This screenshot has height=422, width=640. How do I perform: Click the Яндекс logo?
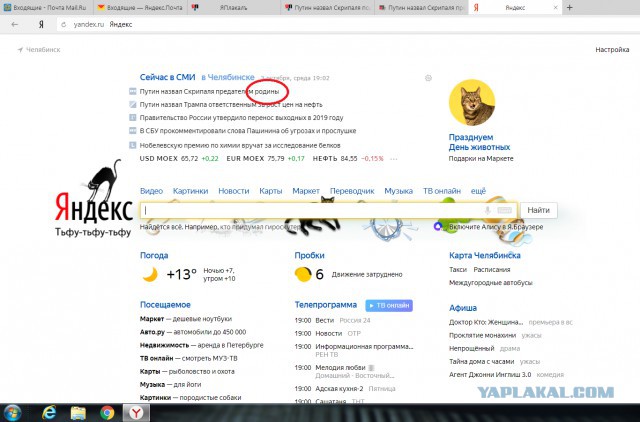pos(94,207)
